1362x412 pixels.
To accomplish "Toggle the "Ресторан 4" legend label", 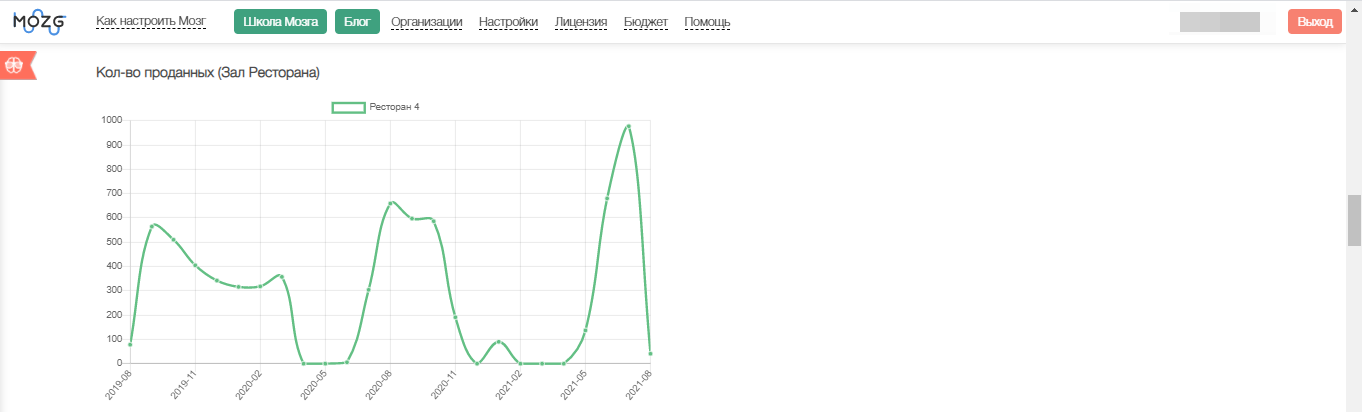I will [394, 107].
